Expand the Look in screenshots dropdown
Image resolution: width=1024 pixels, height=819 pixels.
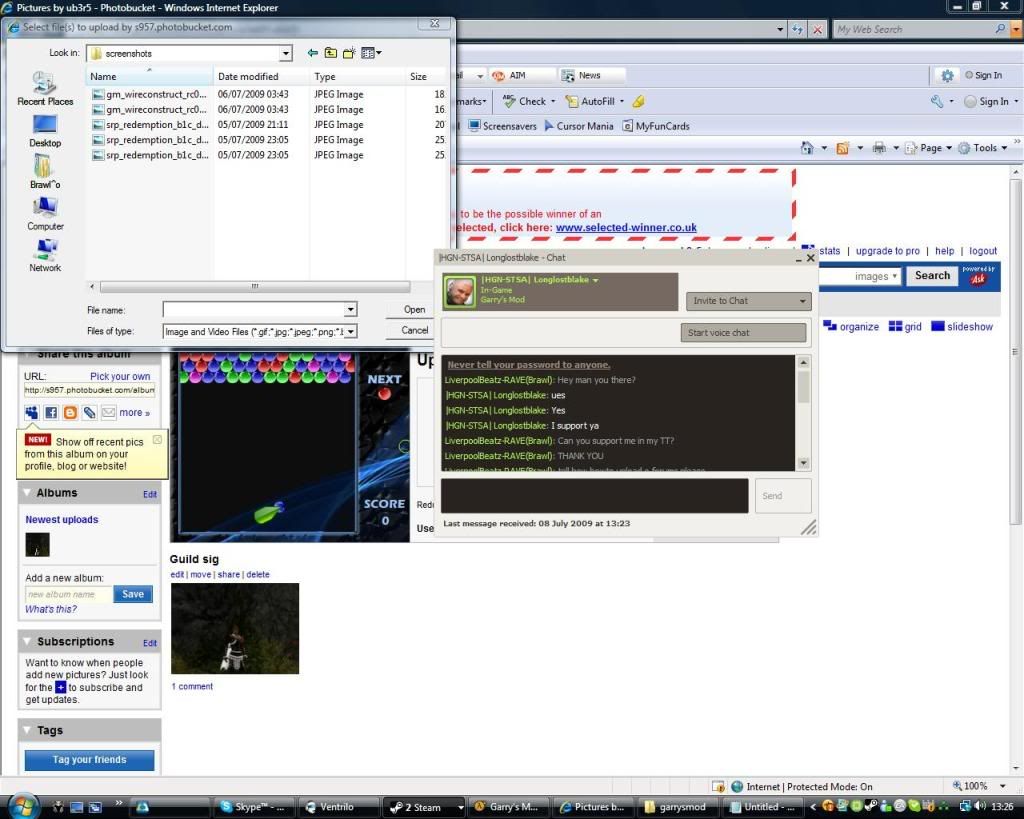(x=285, y=54)
